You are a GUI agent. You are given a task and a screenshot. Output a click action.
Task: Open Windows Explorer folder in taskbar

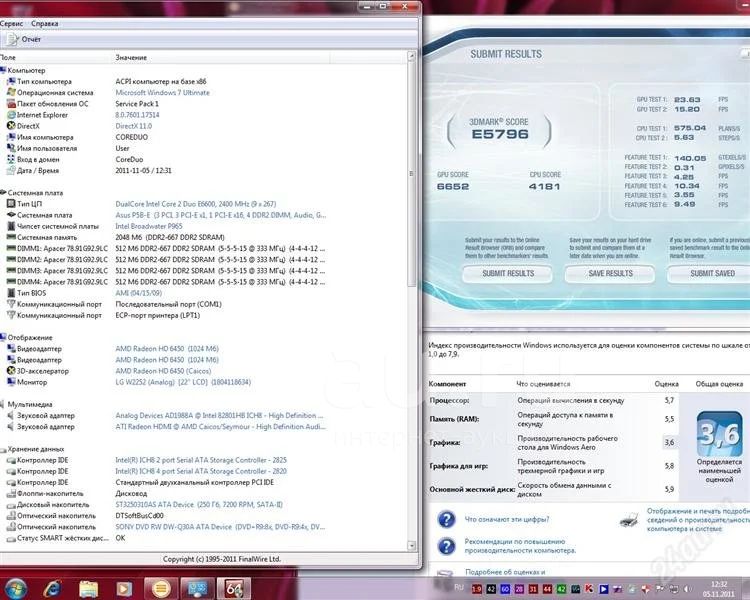88,589
